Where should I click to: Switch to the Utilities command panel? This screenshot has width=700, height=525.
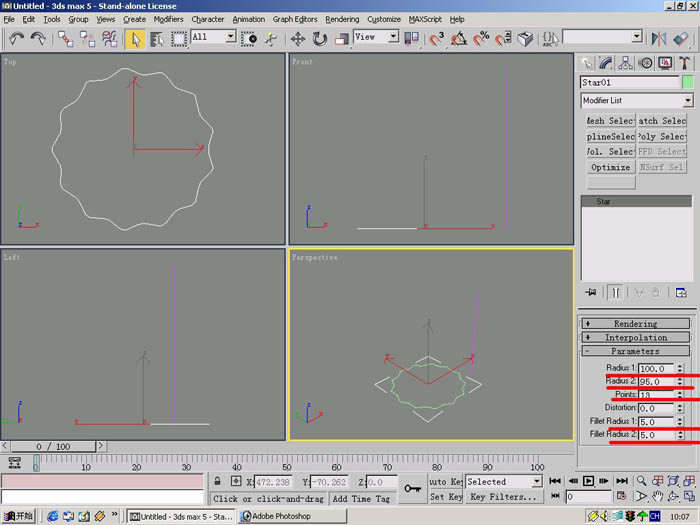pyautogui.click(x=685, y=63)
